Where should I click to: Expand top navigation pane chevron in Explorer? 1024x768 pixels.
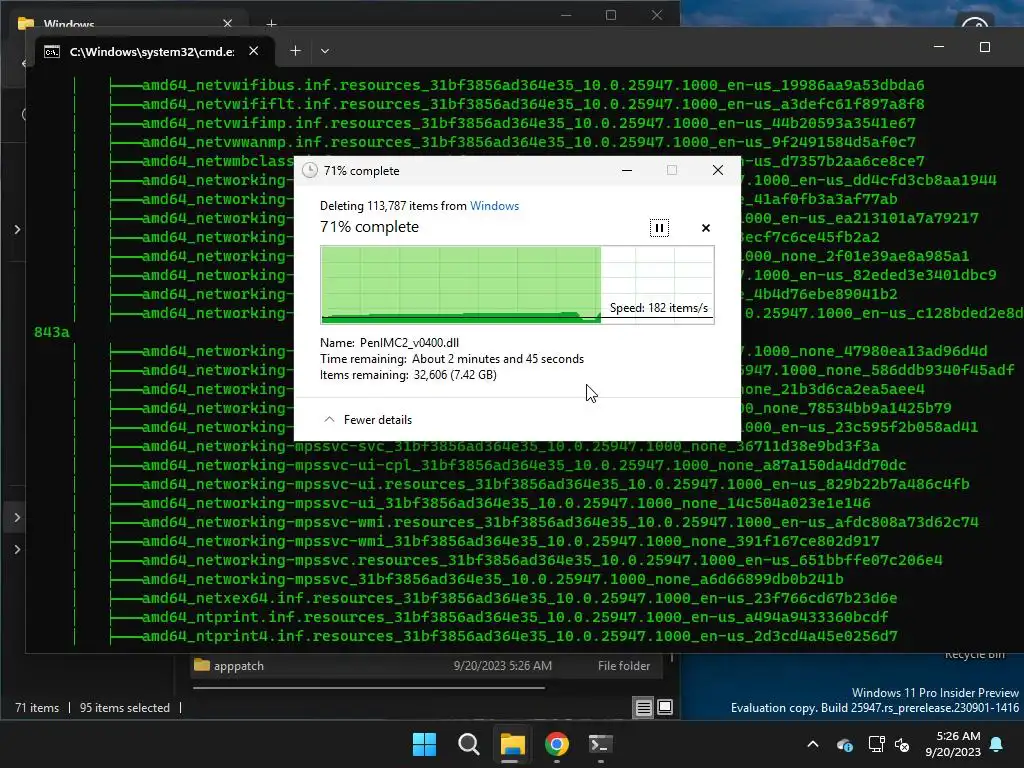(x=18, y=229)
